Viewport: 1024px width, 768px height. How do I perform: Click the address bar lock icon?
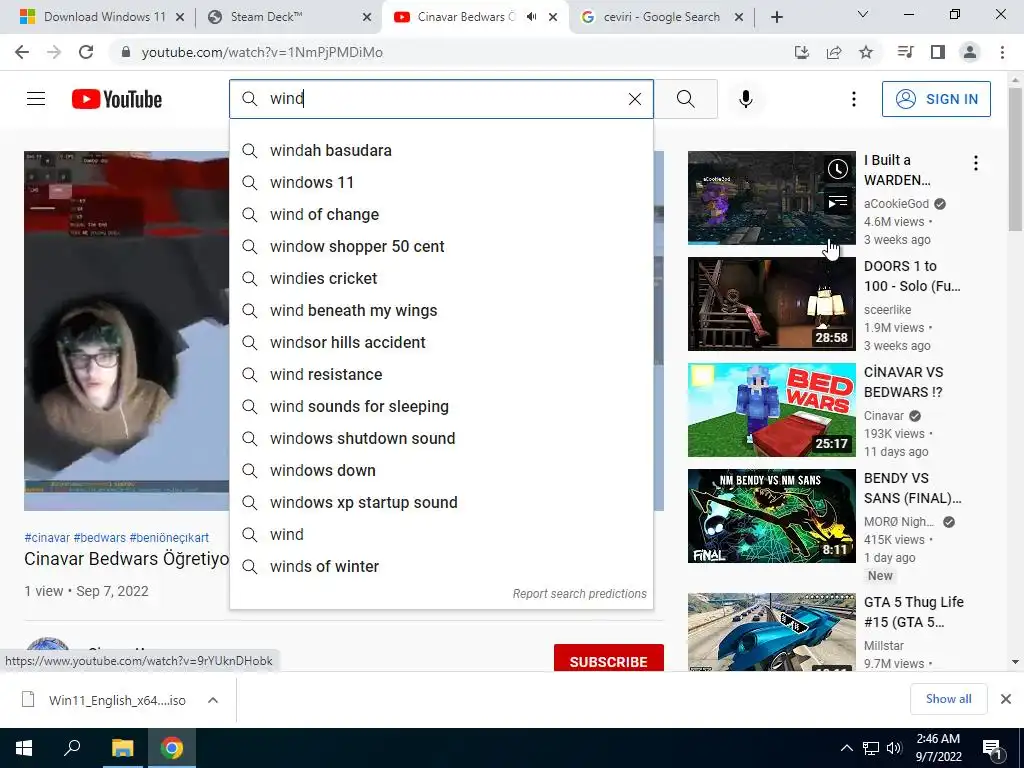[x=126, y=52]
